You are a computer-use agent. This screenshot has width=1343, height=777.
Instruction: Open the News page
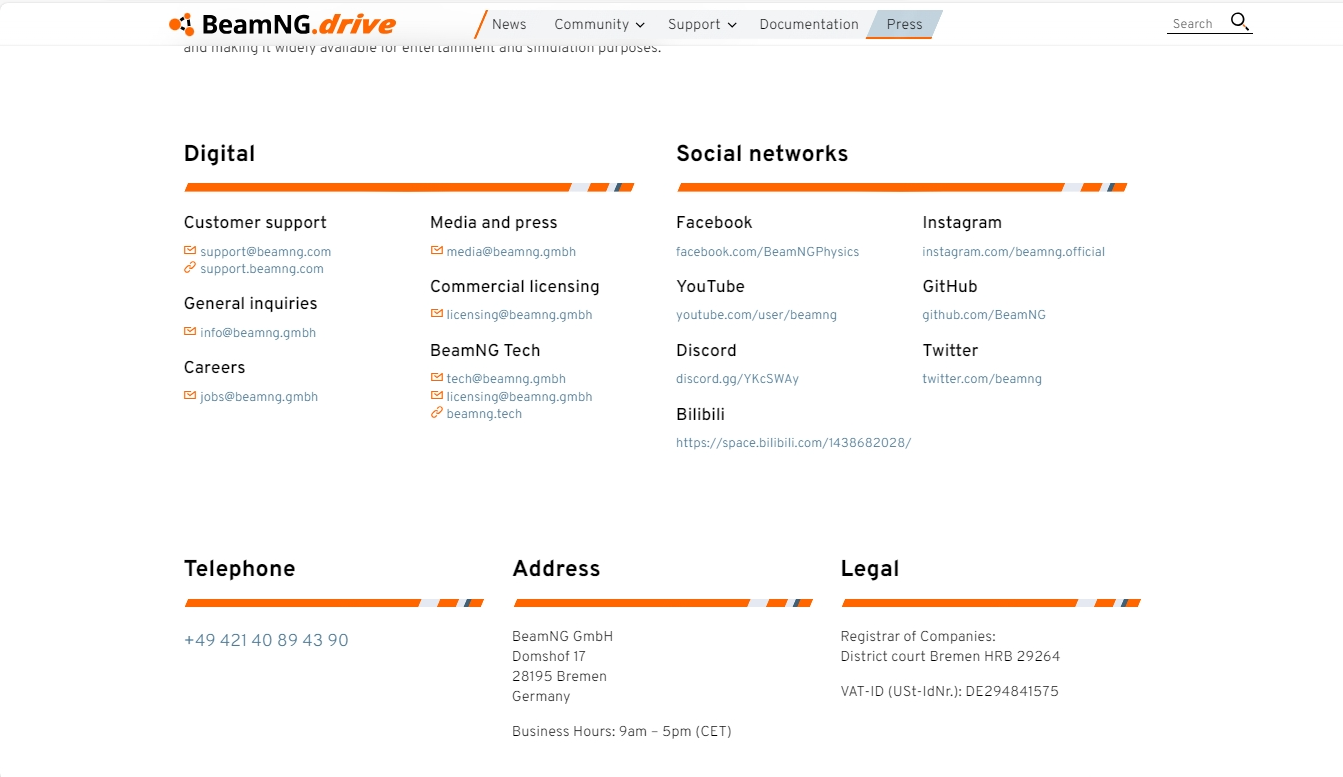click(509, 24)
